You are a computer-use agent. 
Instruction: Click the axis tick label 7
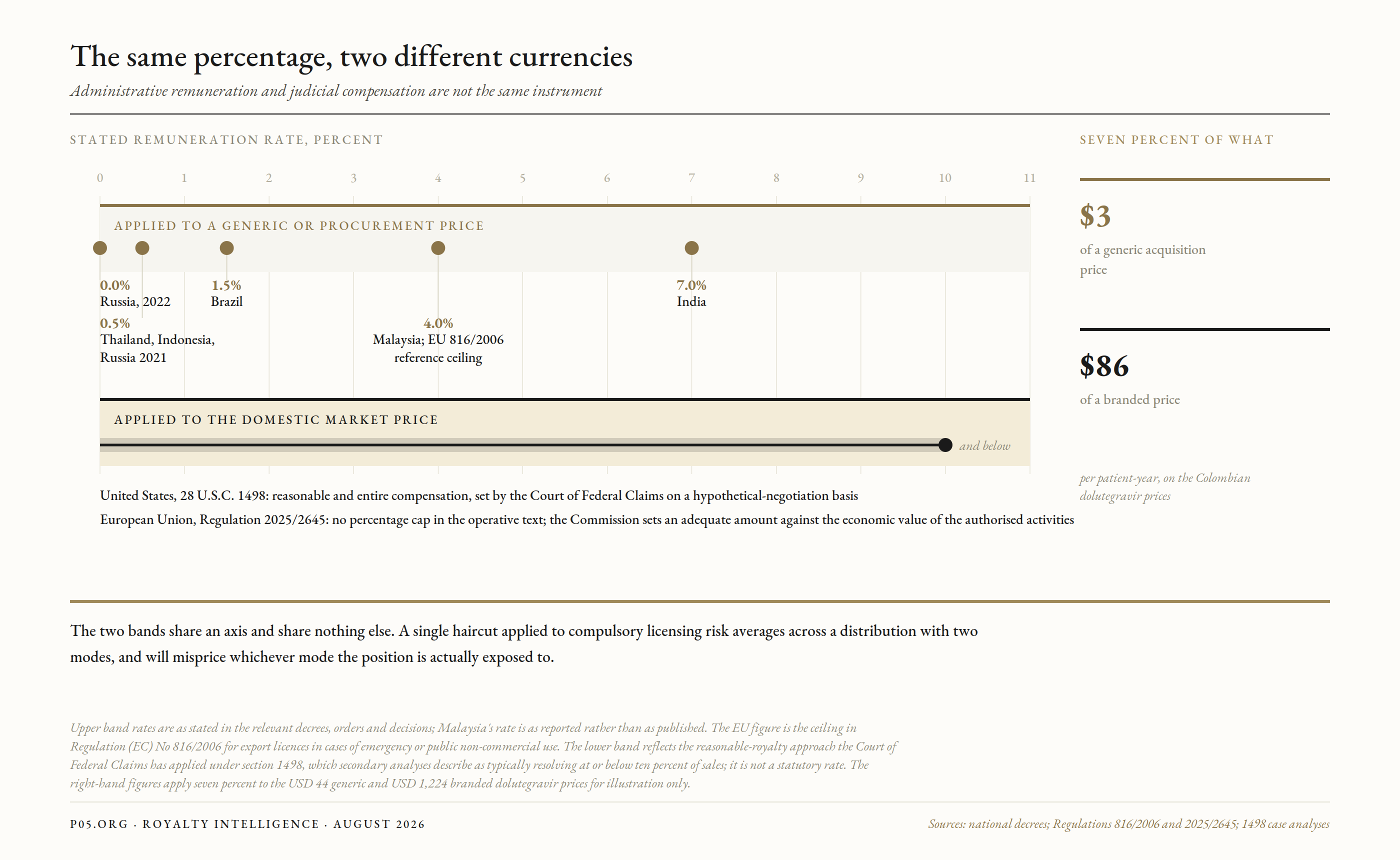coord(691,178)
